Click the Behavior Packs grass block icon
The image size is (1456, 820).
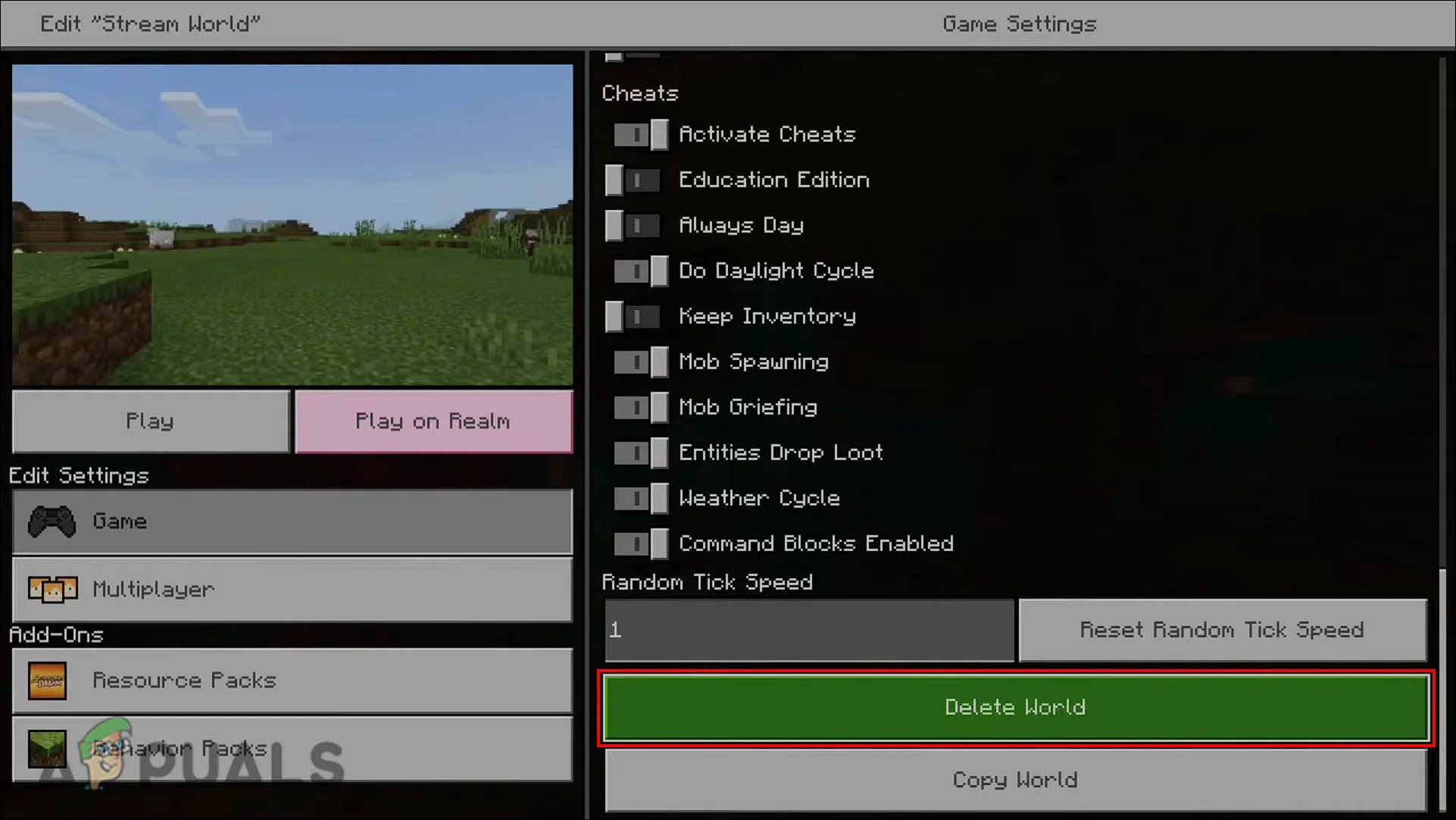(x=48, y=748)
